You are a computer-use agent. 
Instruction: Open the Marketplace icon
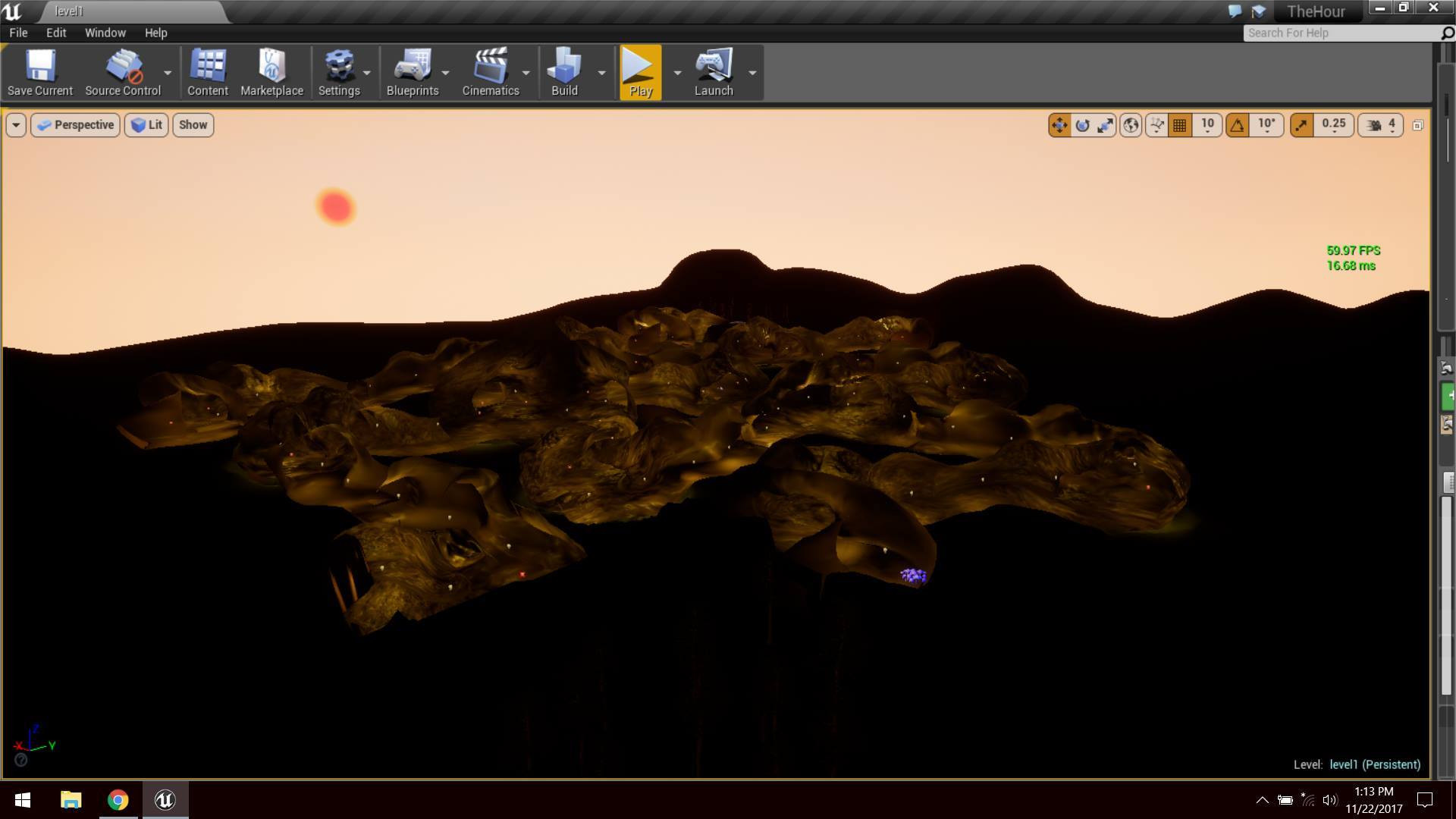(271, 73)
